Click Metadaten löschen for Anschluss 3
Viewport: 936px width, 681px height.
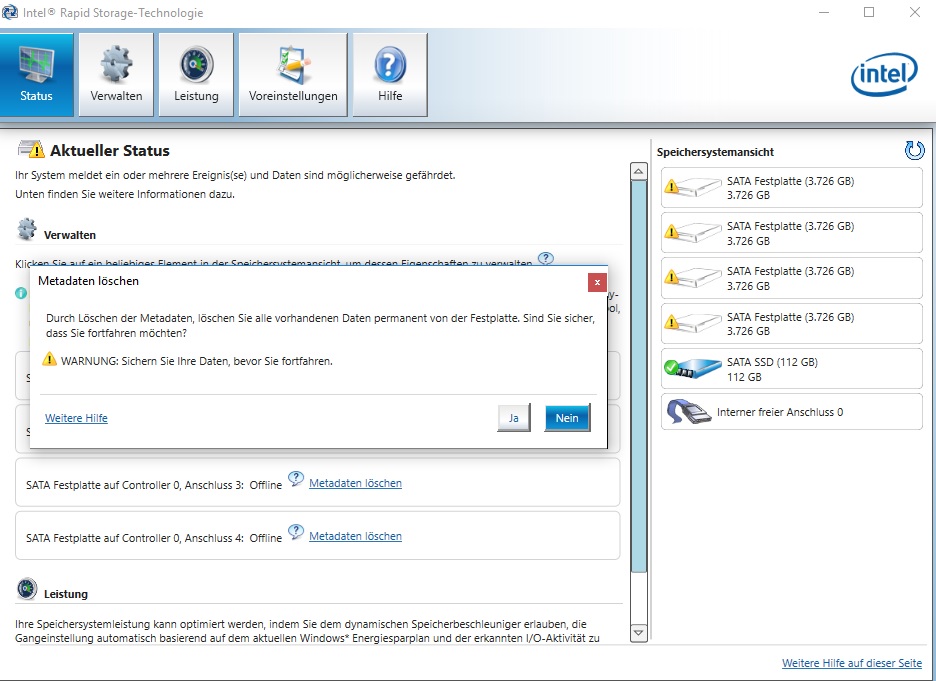355,483
